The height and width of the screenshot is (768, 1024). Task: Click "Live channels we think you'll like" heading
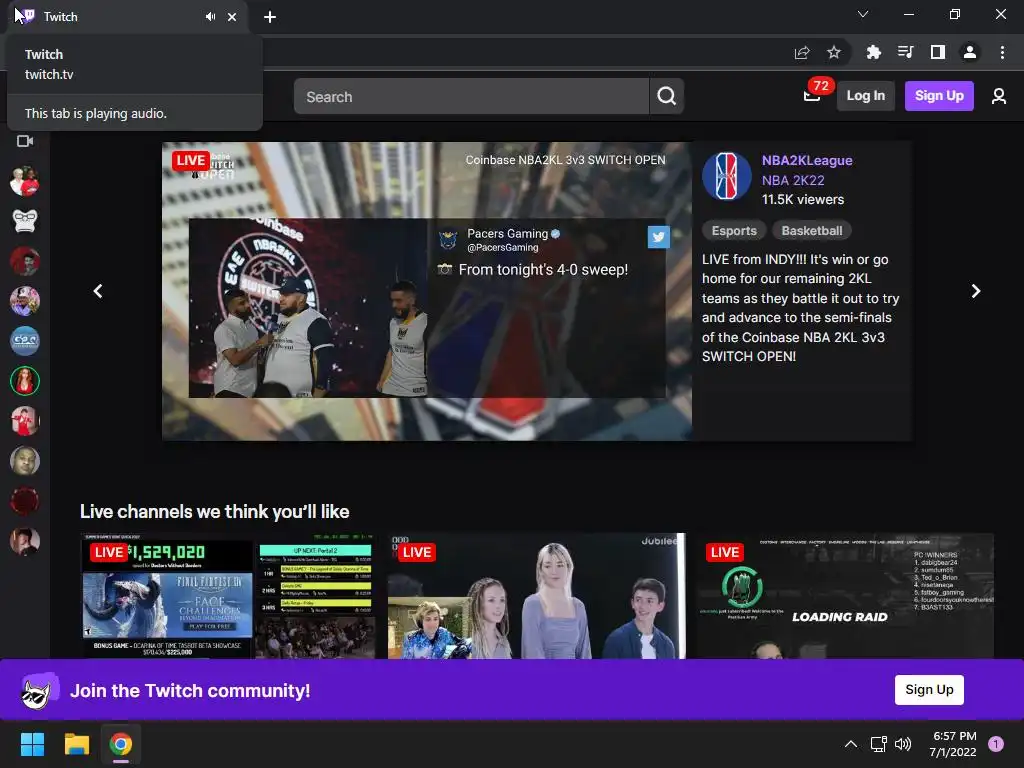[214, 511]
